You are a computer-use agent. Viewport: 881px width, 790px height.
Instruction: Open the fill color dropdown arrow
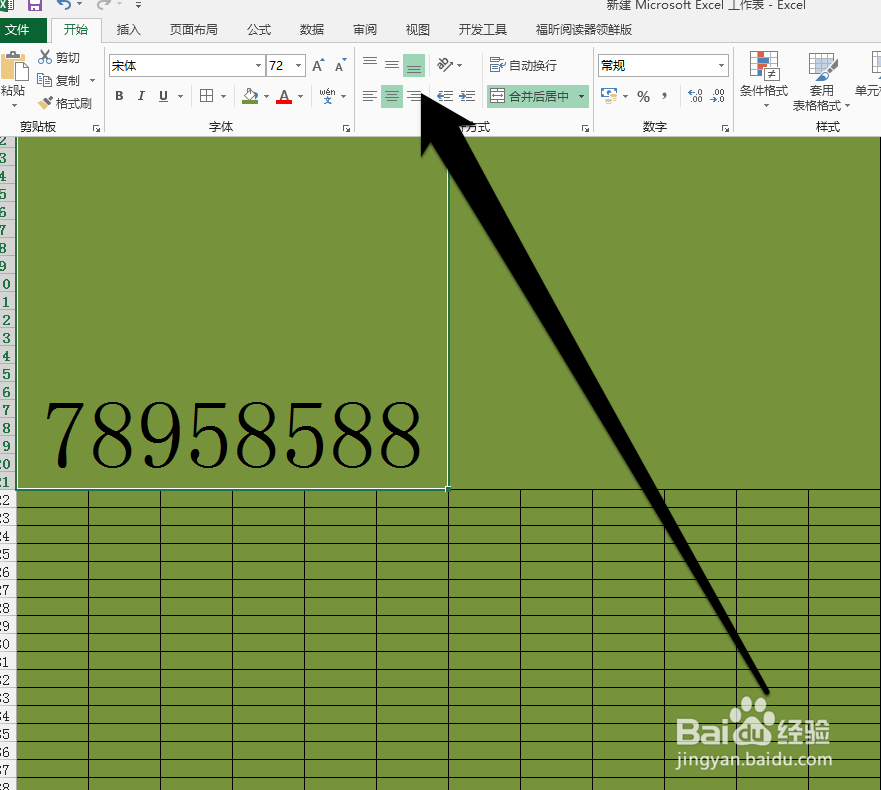tap(266, 97)
